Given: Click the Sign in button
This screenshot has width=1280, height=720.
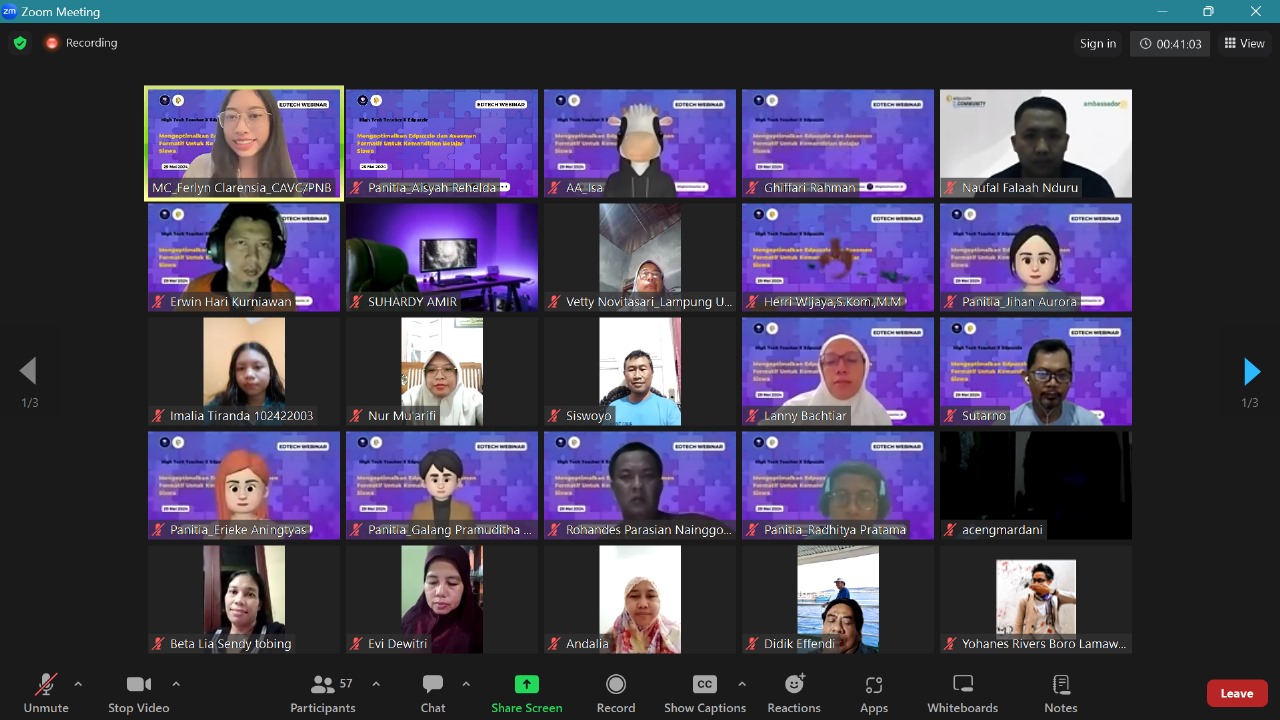Looking at the screenshot, I should pos(1097,43).
